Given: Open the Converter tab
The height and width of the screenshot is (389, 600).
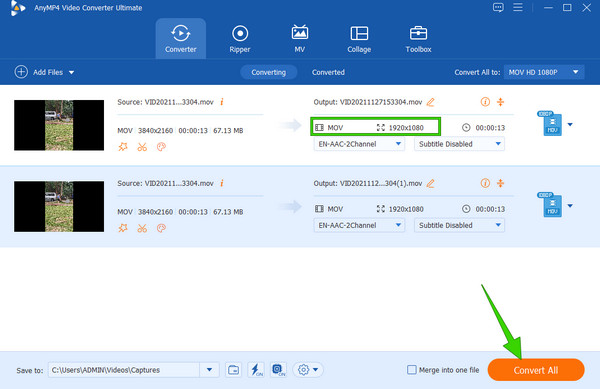Looking at the screenshot, I should [181, 39].
